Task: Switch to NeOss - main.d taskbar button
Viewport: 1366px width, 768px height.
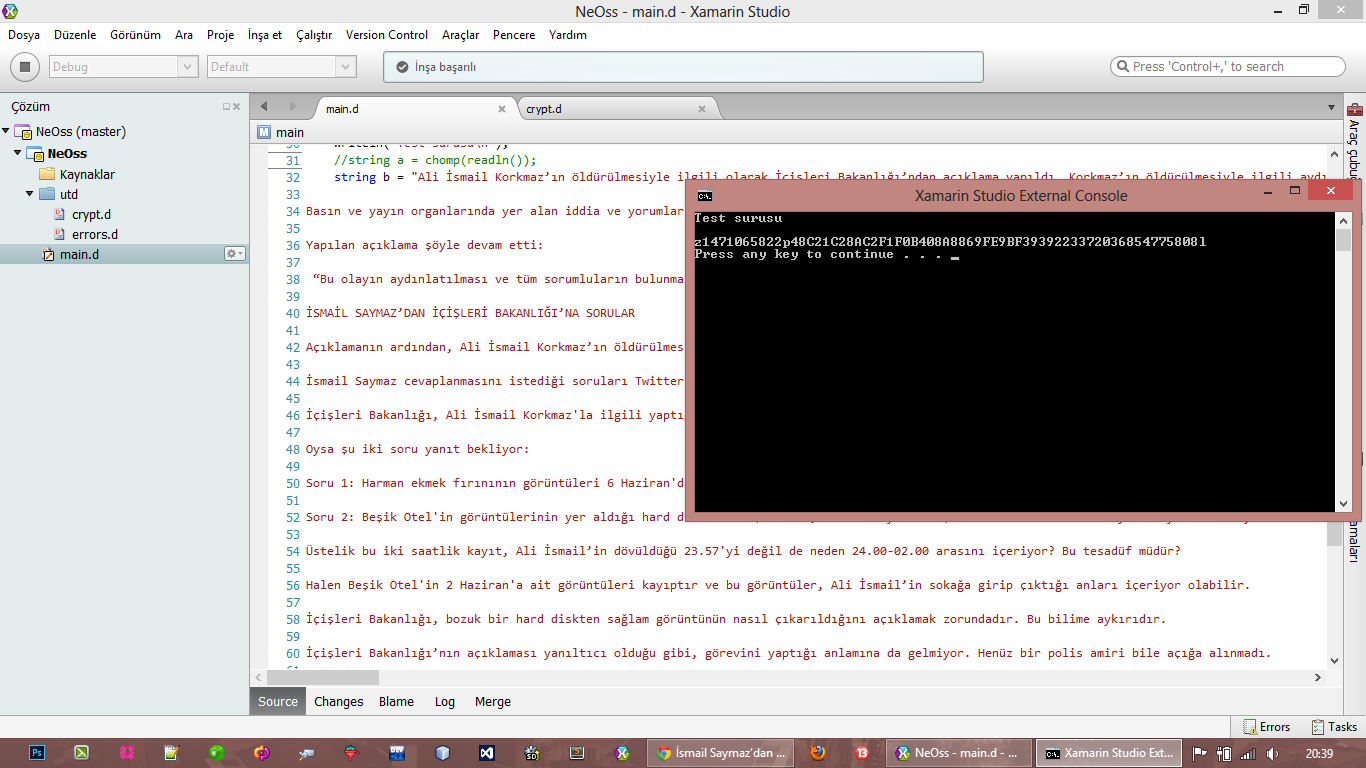Action: point(959,753)
